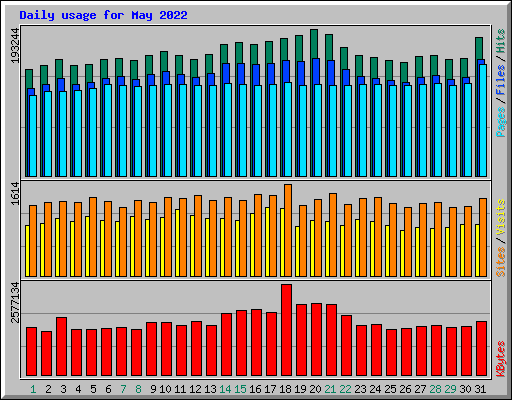This screenshot has width=512, height=400.
Task: Click the orange Visits bar for day 18
Action: (288, 230)
